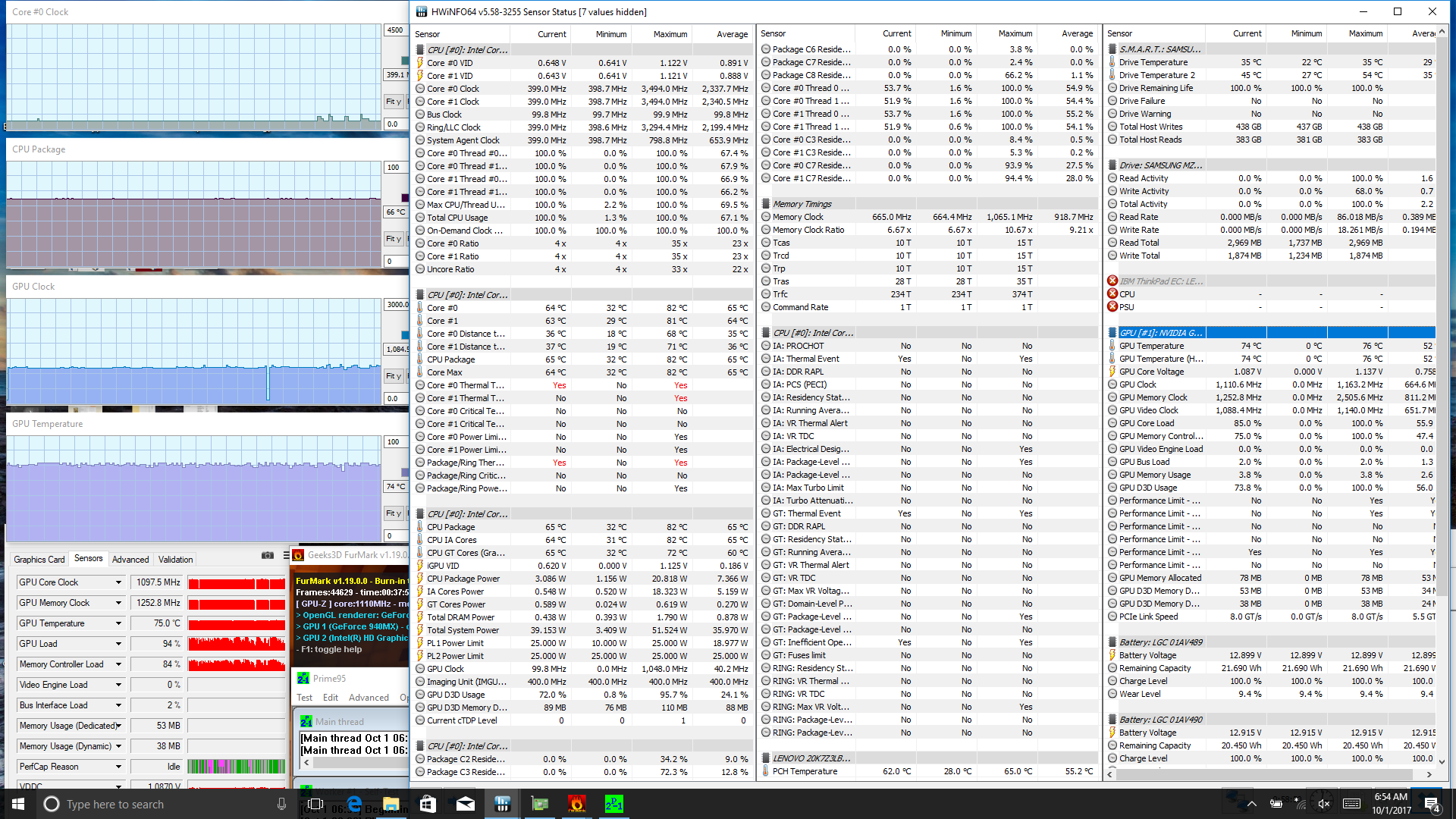This screenshot has width=1456, height=819.
Task: Open the GPU-Z hamburger menu icon
Action: pos(286,556)
